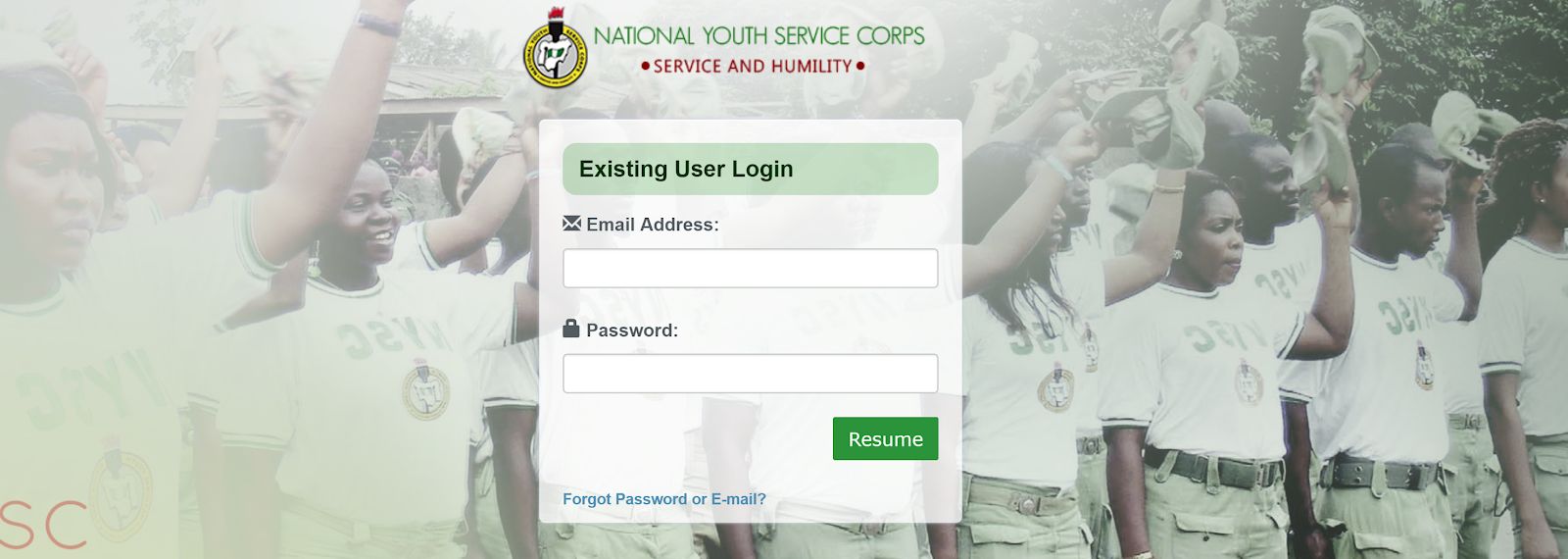The image size is (1568, 559).
Task: Click the padlock icon beside Password
Action: (x=571, y=329)
